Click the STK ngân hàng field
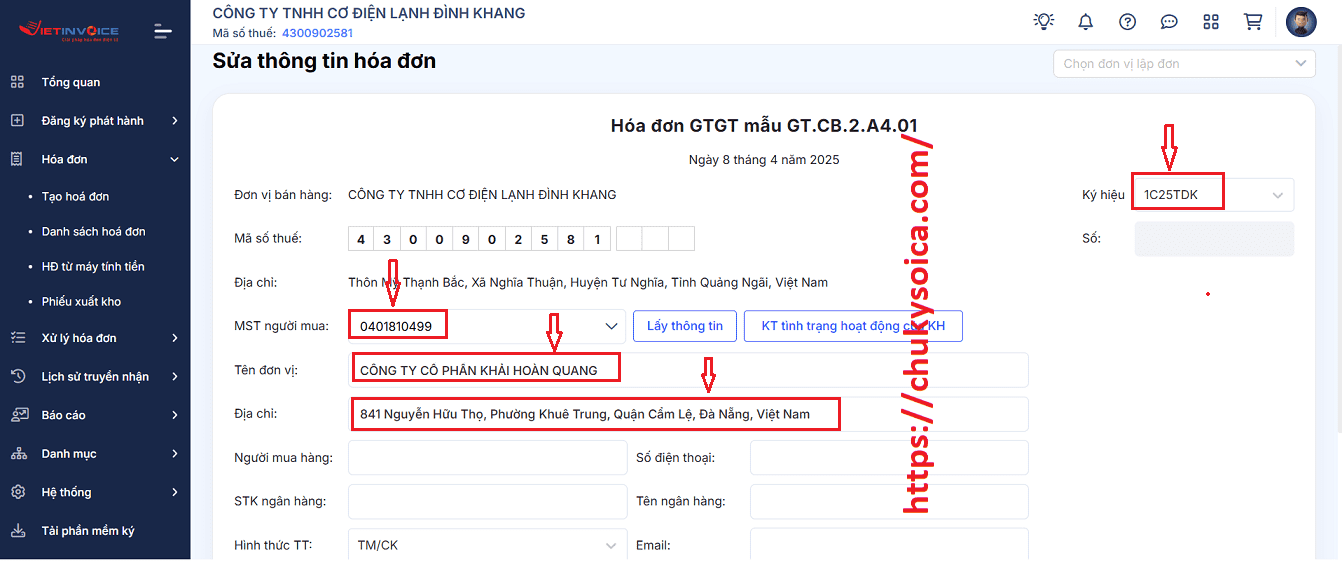The height and width of the screenshot is (565, 1342). tap(487, 502)
